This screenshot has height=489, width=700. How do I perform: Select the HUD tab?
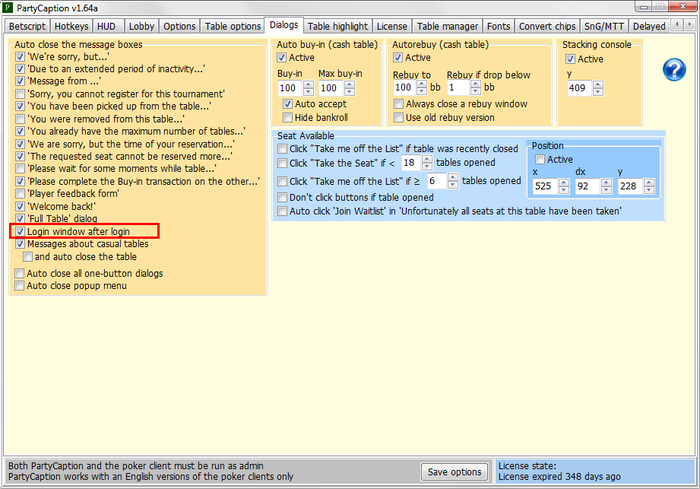tap(106, 26)
